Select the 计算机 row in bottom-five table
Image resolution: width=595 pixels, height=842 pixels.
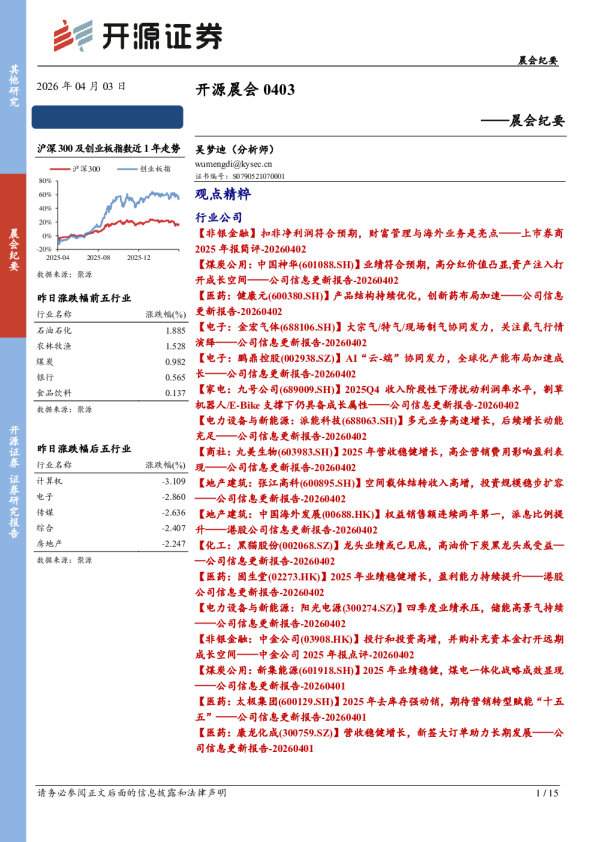pyautogui.click(x=111, y=481)
